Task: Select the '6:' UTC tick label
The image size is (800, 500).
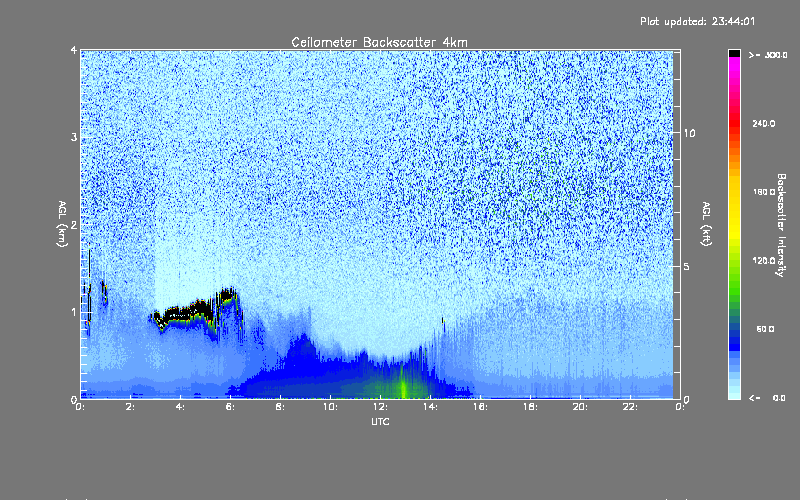Action: pyautogui.click(x=231, y=407)
